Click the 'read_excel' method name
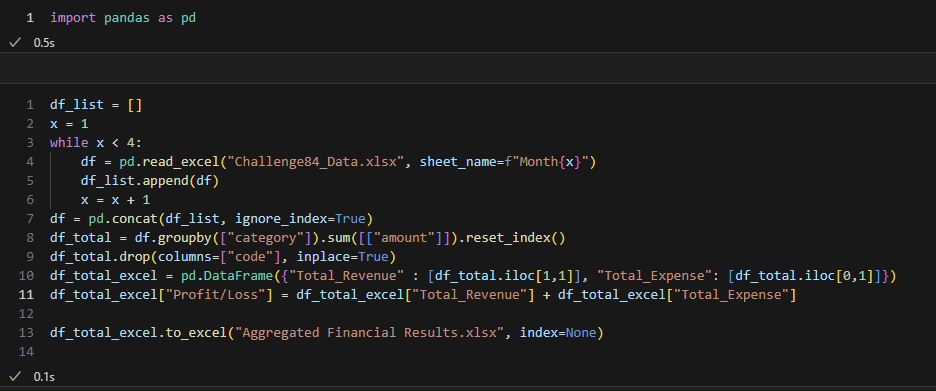The image size is (936, 391). 181,162
